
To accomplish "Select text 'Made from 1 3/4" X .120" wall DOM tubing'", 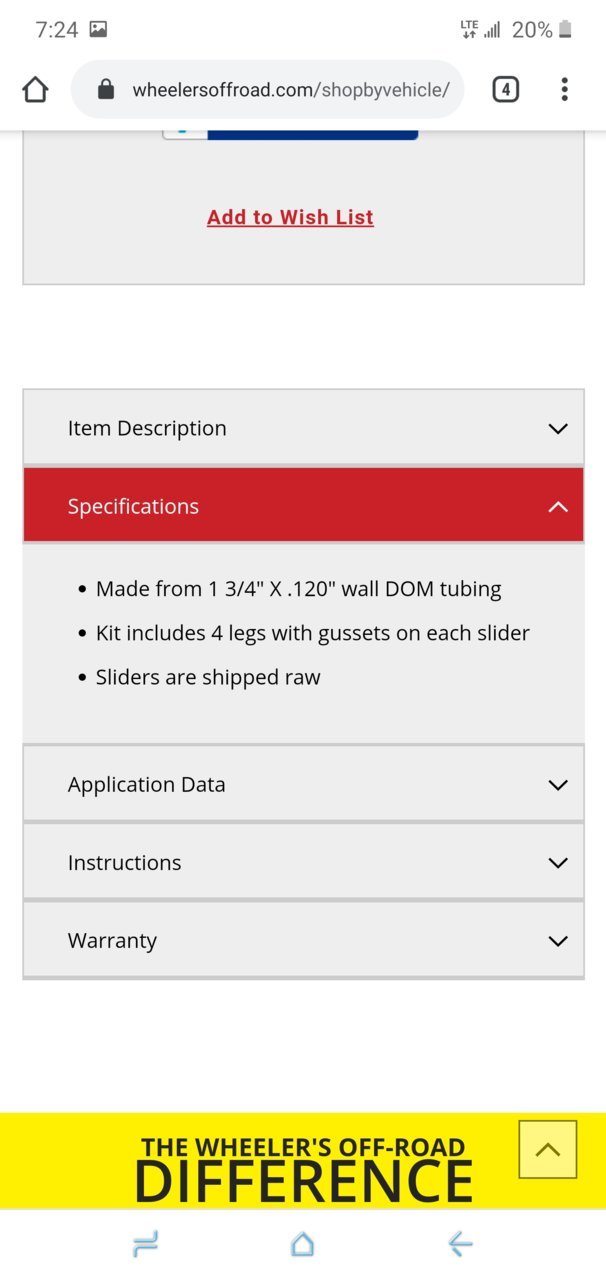I will pos(298,589).
